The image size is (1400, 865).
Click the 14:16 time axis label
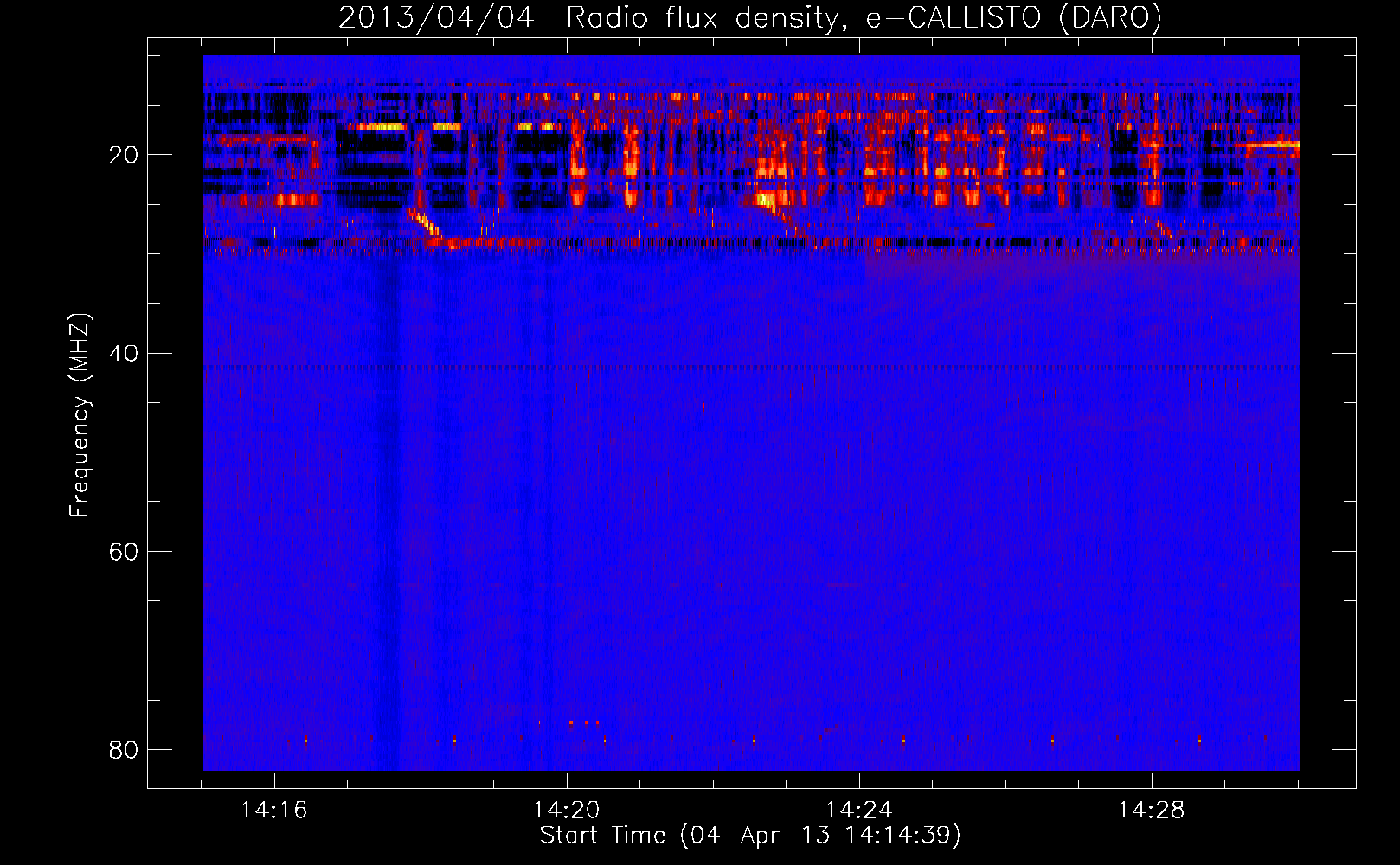pos(273,811)
